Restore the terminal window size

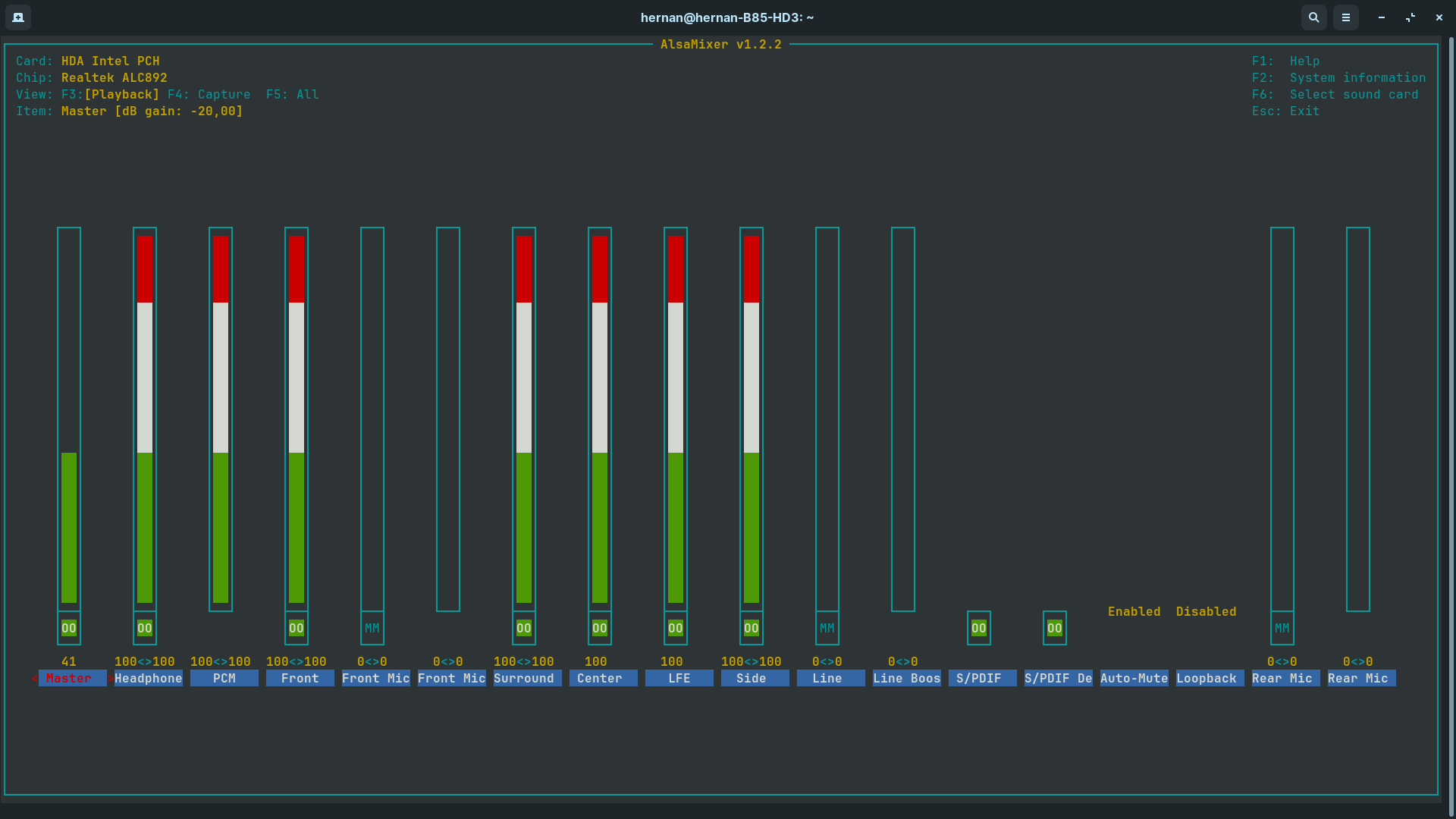[x=1410, y=17]
